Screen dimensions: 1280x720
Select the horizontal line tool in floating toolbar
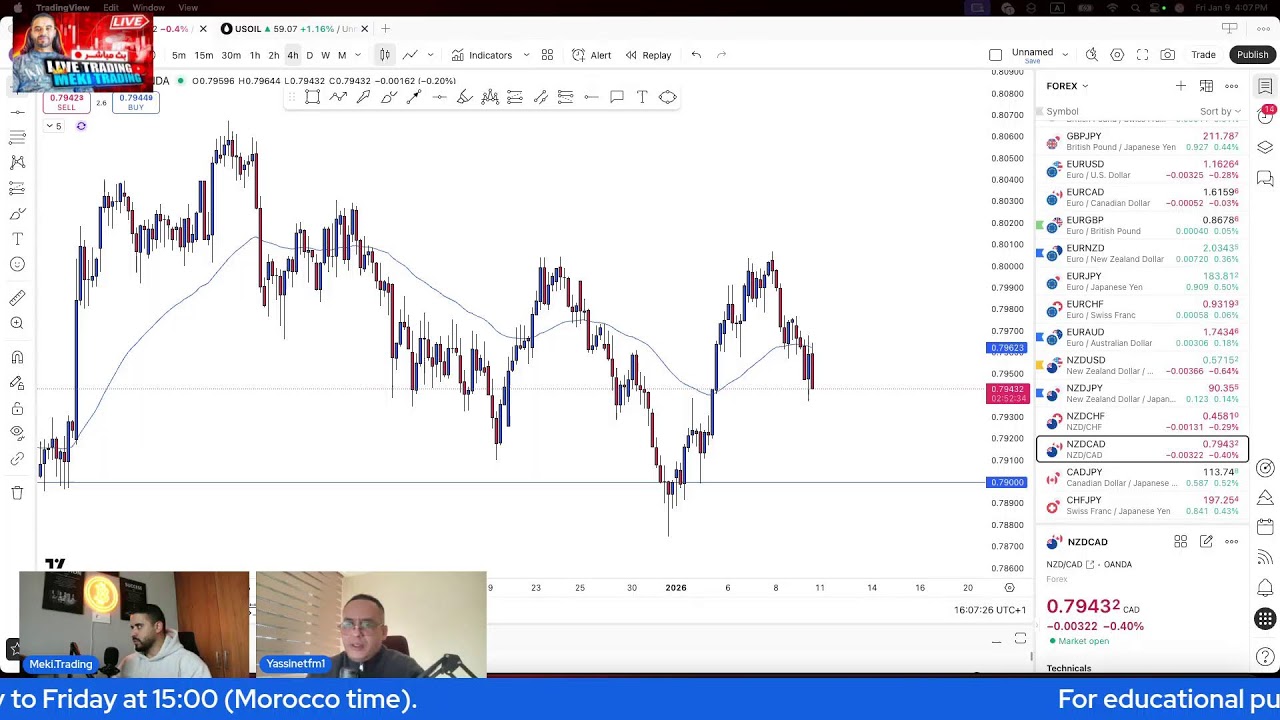pyautogui.click(x=439, y=97)
